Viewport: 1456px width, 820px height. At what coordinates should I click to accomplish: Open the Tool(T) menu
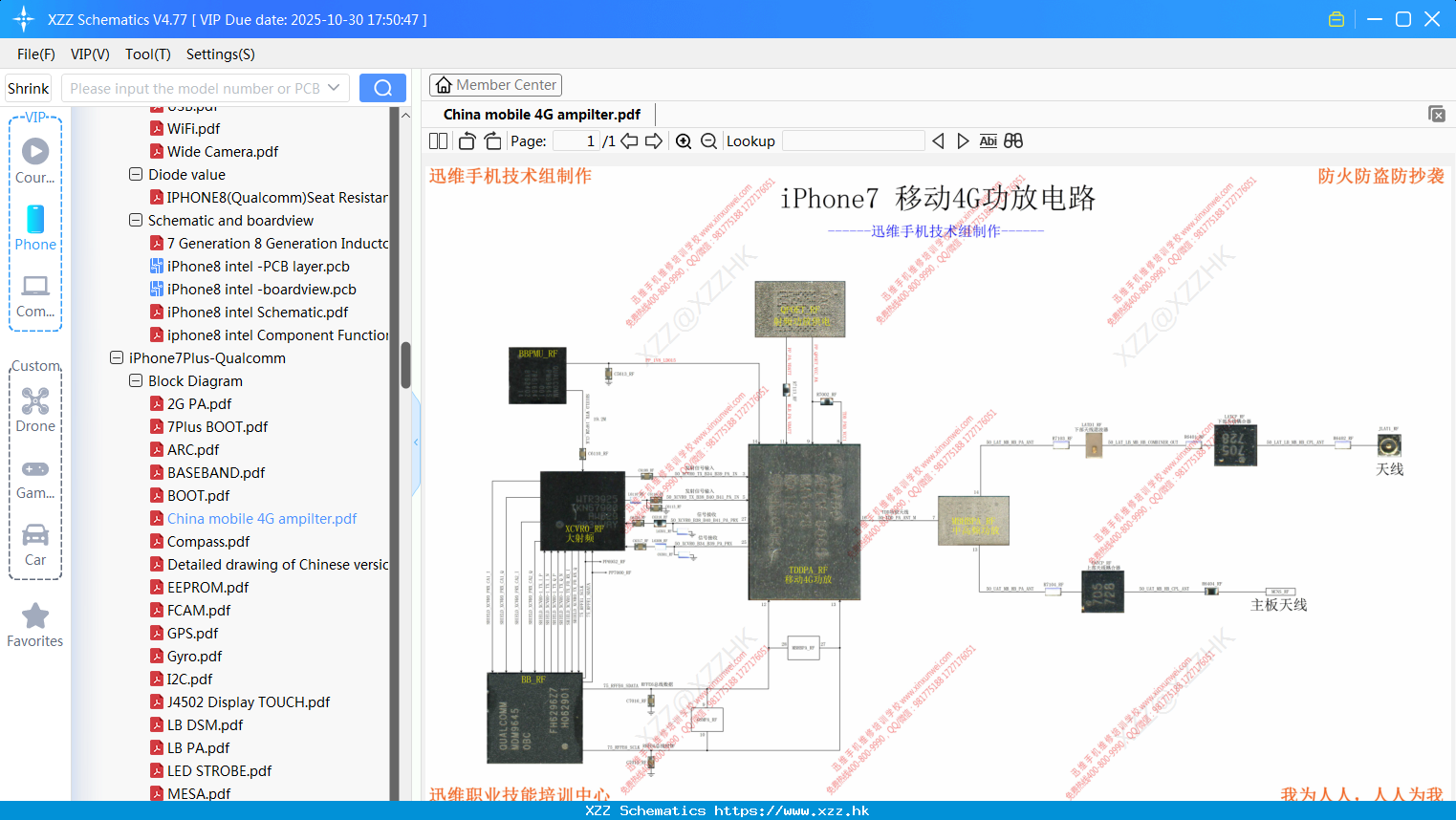click(x=148, y=54)
